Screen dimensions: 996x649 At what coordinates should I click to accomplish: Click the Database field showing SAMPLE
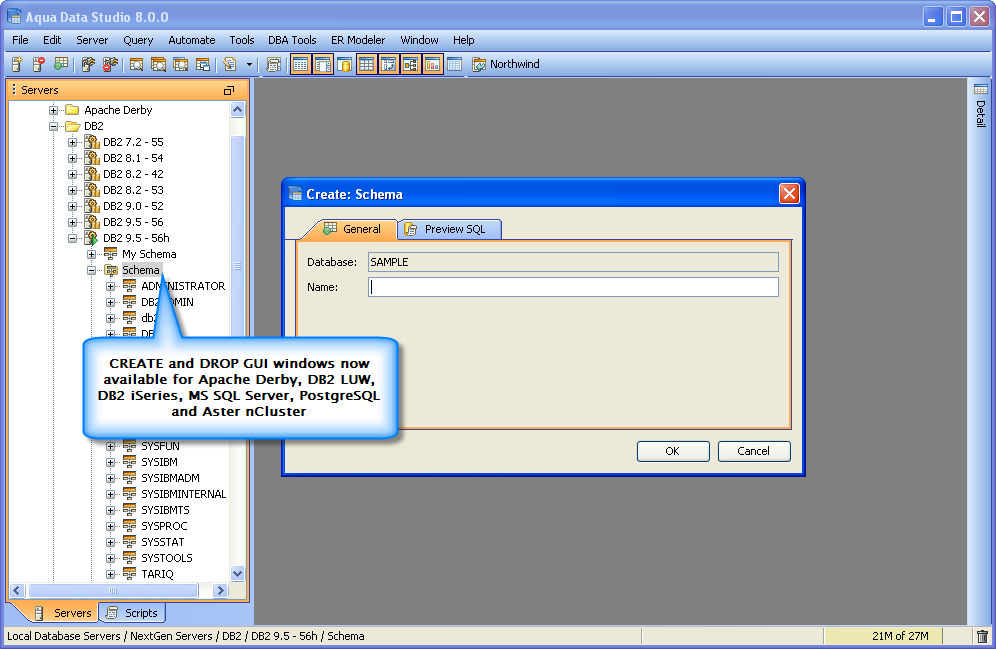click(573, 262)
